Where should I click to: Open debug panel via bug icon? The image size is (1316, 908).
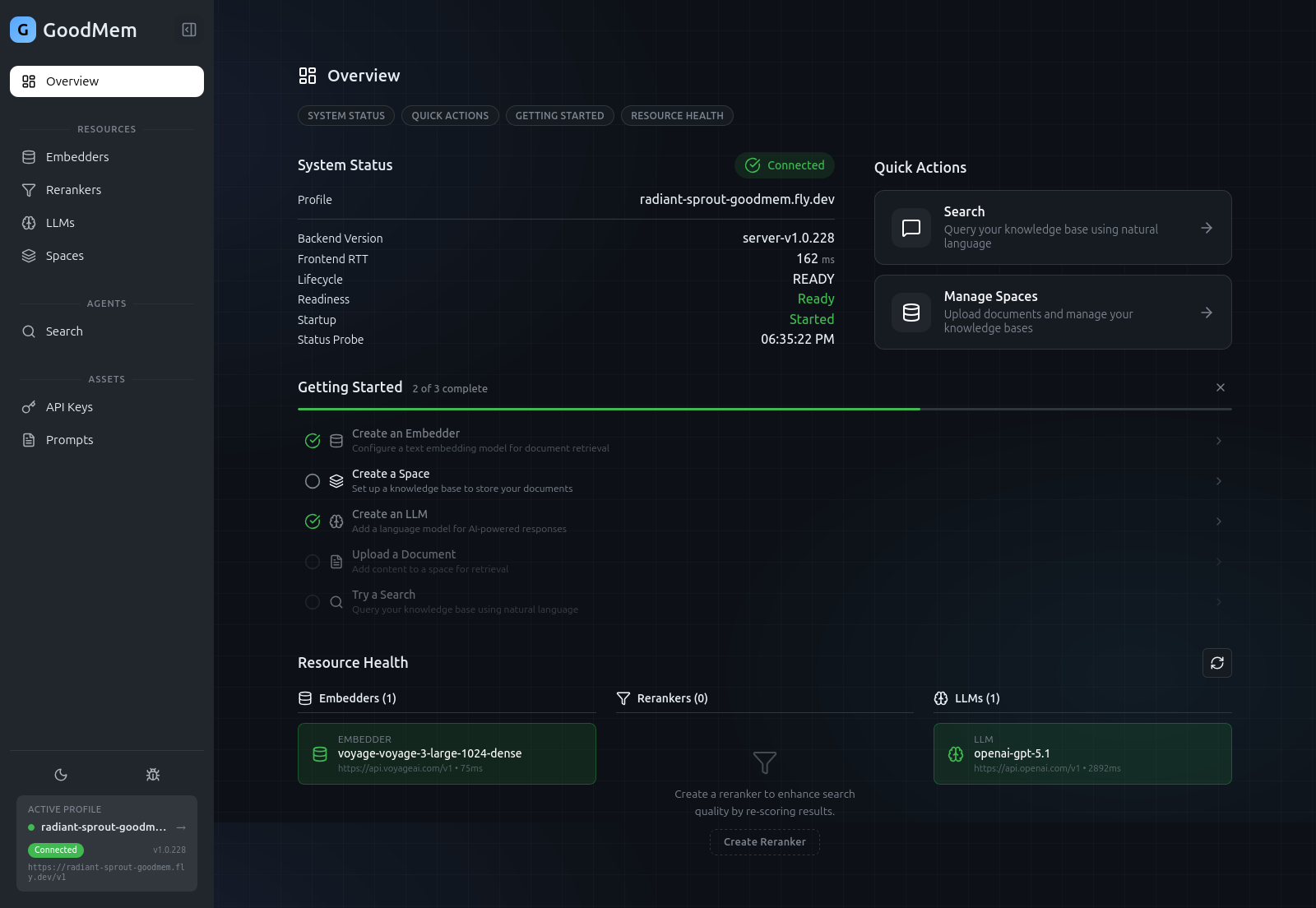pyautogui.click(x=152, y=774)
